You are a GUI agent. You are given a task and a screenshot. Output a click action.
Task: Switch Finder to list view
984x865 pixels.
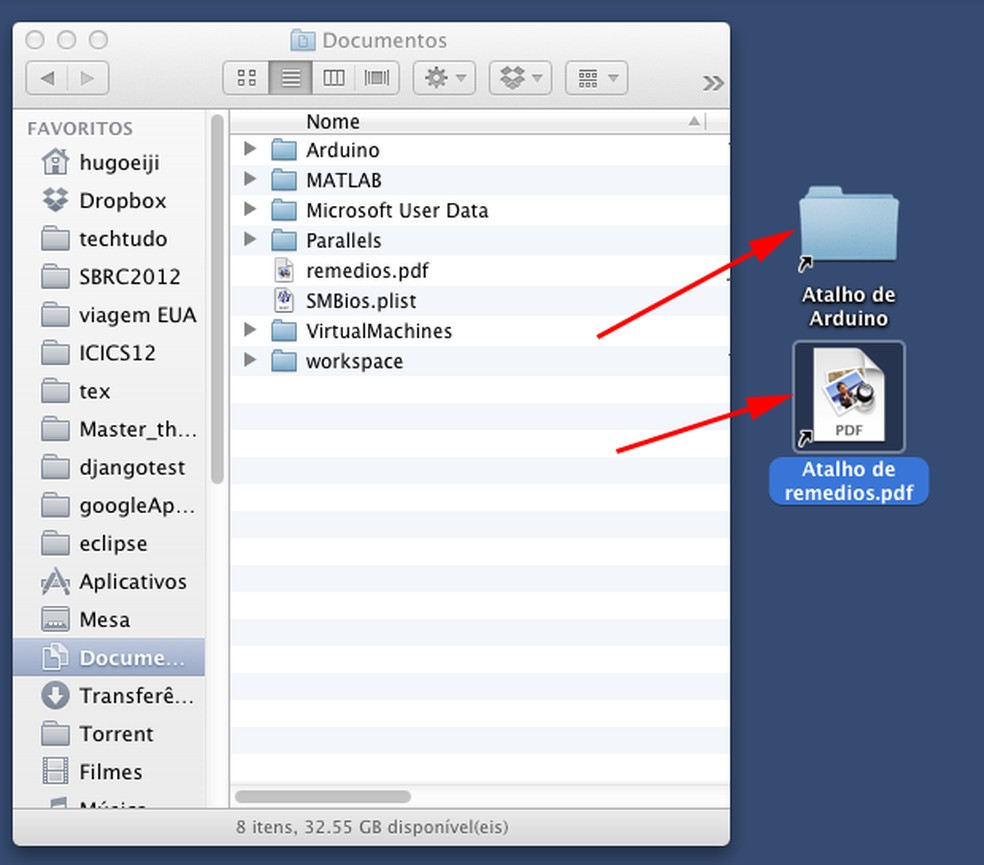point(290,78)
